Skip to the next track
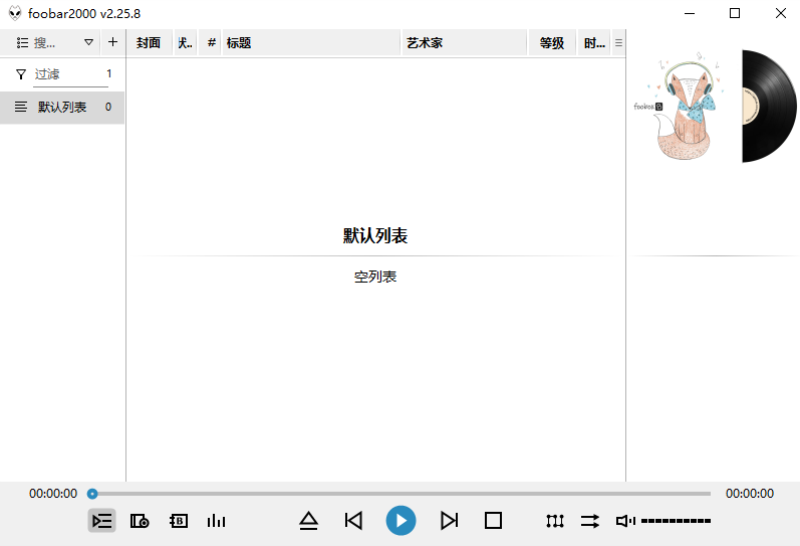The width and height of the screenshot is (800, 546). [x=449, y=521]
